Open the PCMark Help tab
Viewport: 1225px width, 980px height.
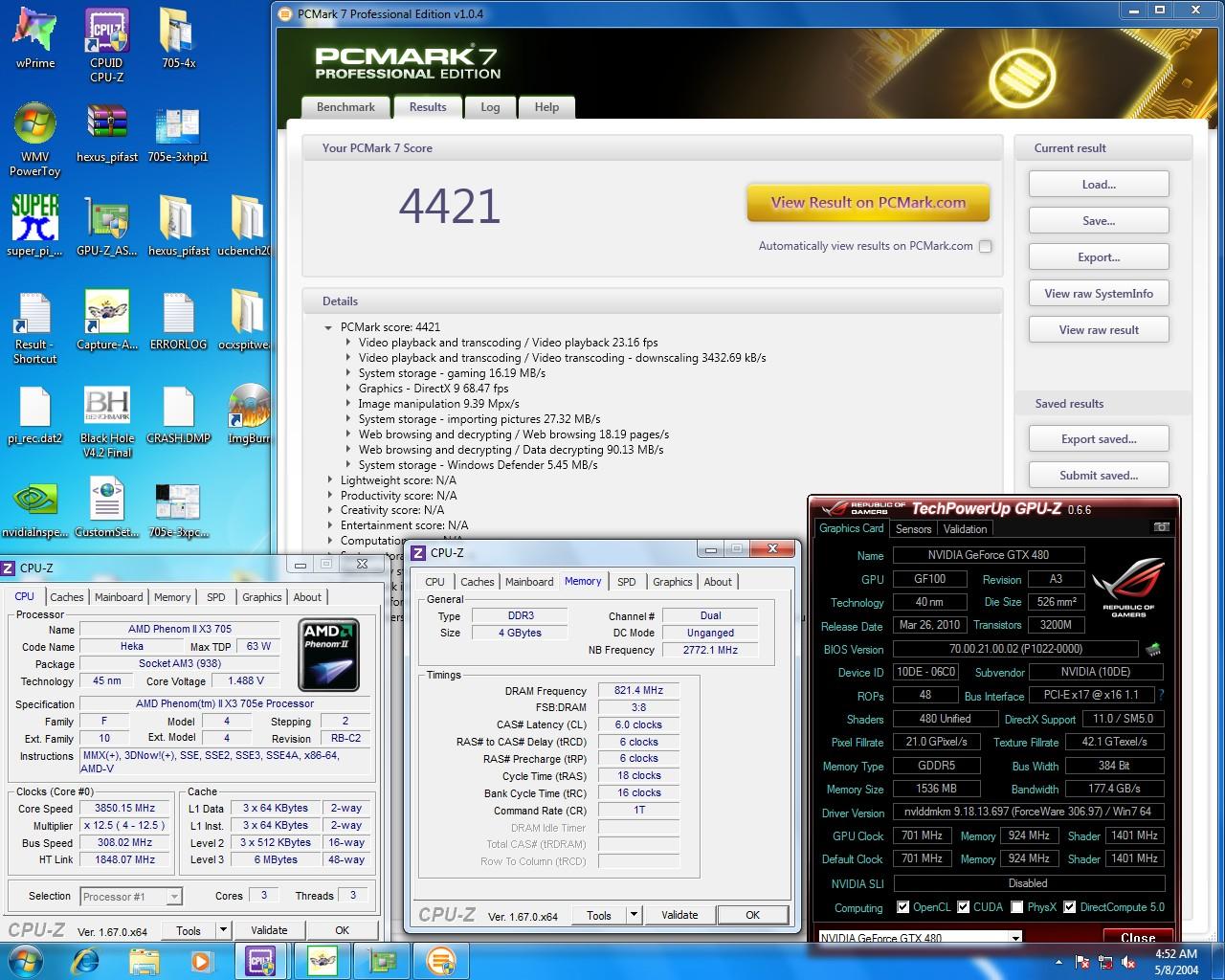click(546, 107)
